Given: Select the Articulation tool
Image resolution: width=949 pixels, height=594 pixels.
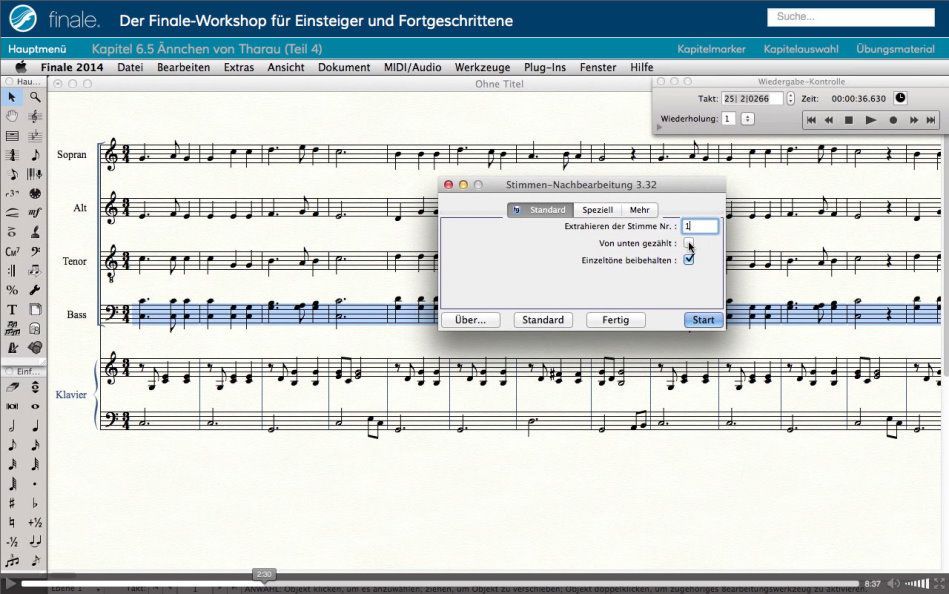Looking at the screenshot, I should click(12, 232).
